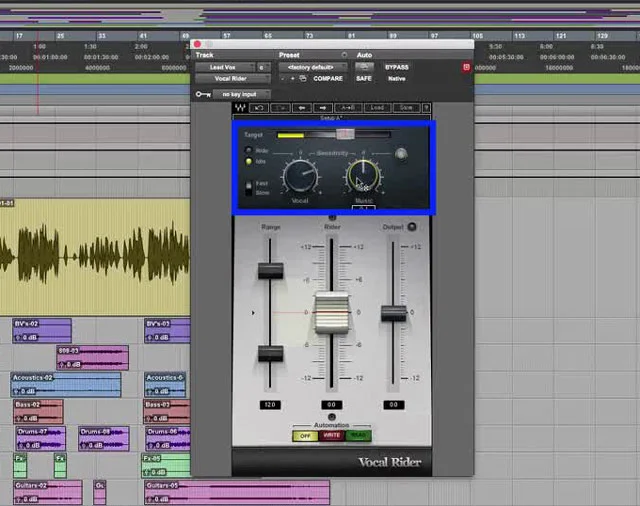Click the round button below Rider value
640x506 pixels.
(x=331, y=417)
